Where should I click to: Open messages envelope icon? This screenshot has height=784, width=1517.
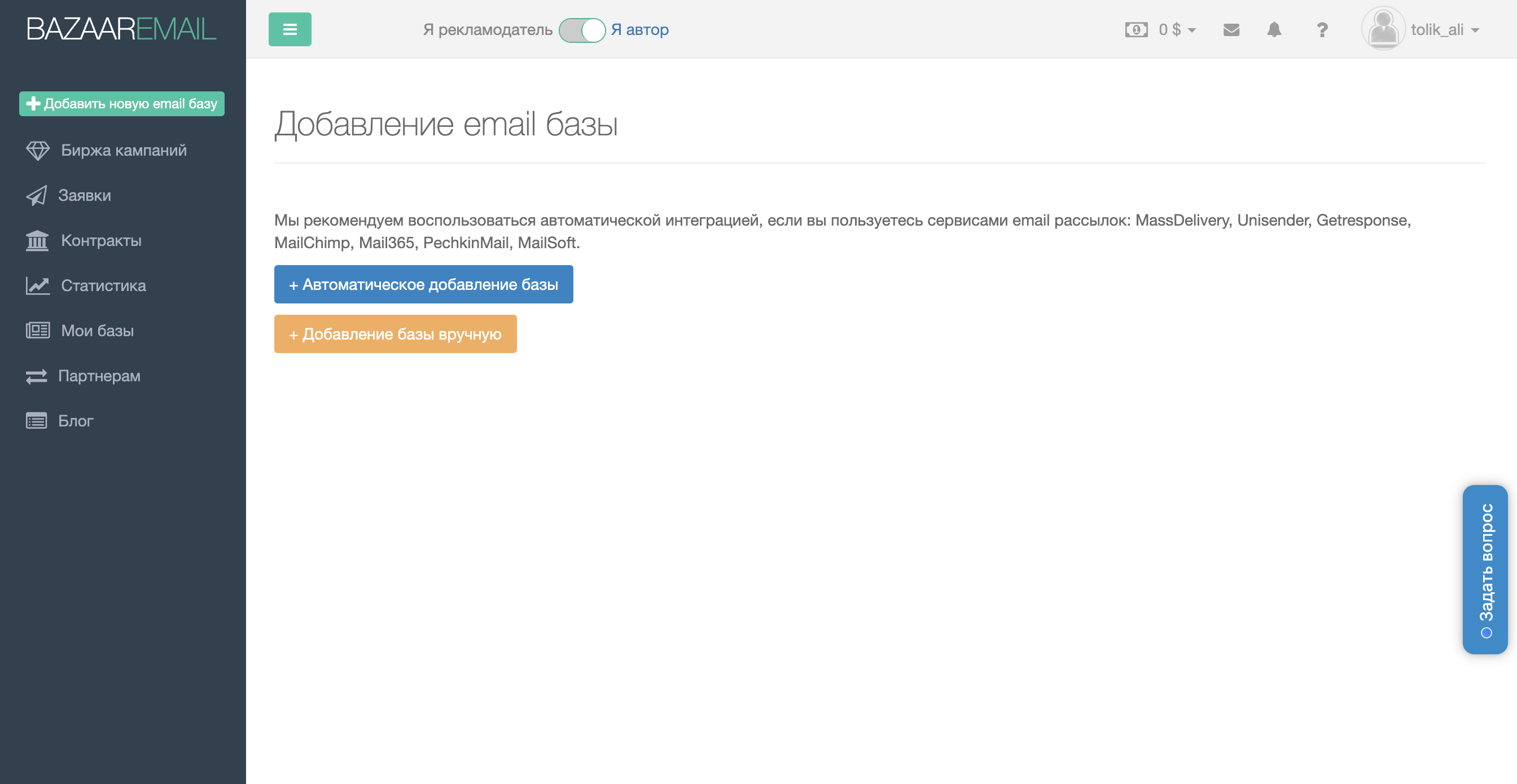click(x=1231, y=29)
